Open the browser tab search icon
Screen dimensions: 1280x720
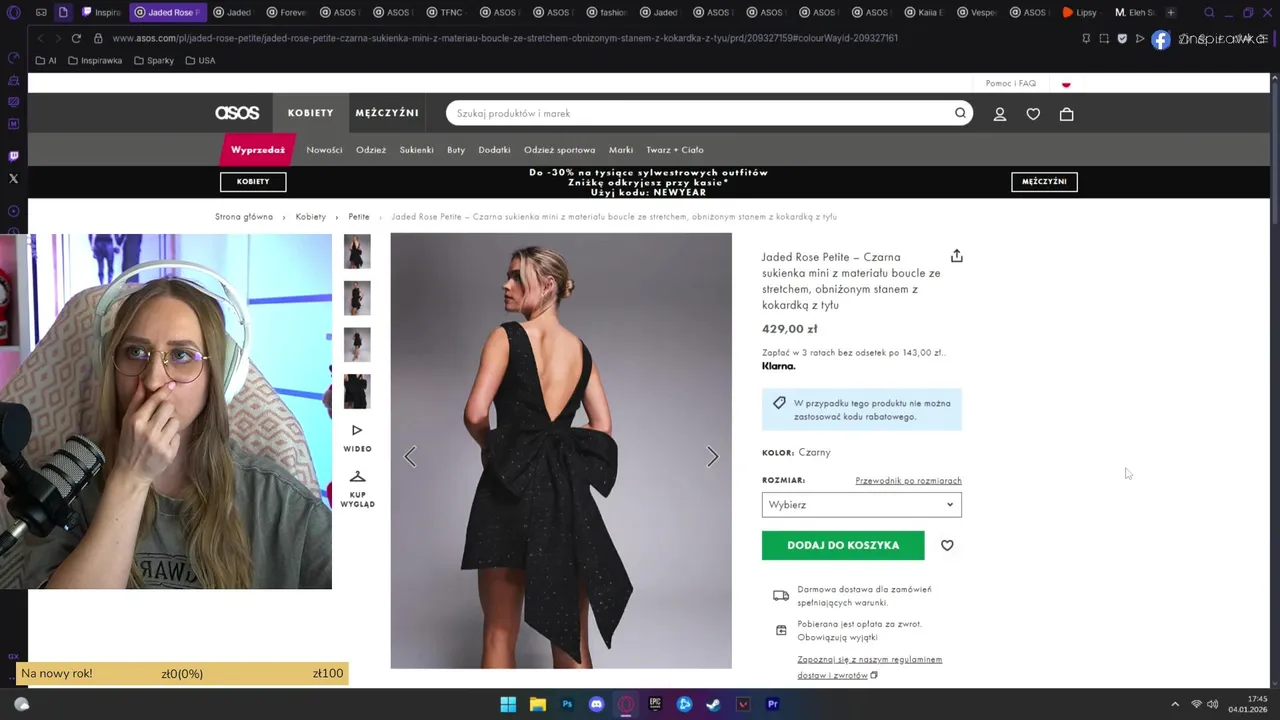pos(1209,12)
